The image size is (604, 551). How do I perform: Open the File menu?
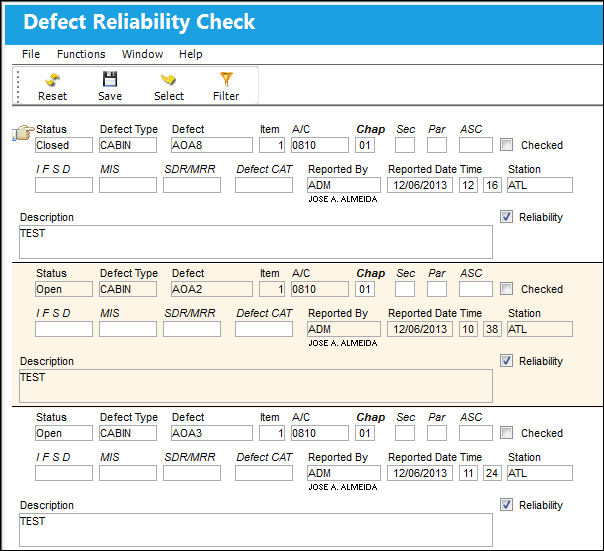(x=31, y=54)
